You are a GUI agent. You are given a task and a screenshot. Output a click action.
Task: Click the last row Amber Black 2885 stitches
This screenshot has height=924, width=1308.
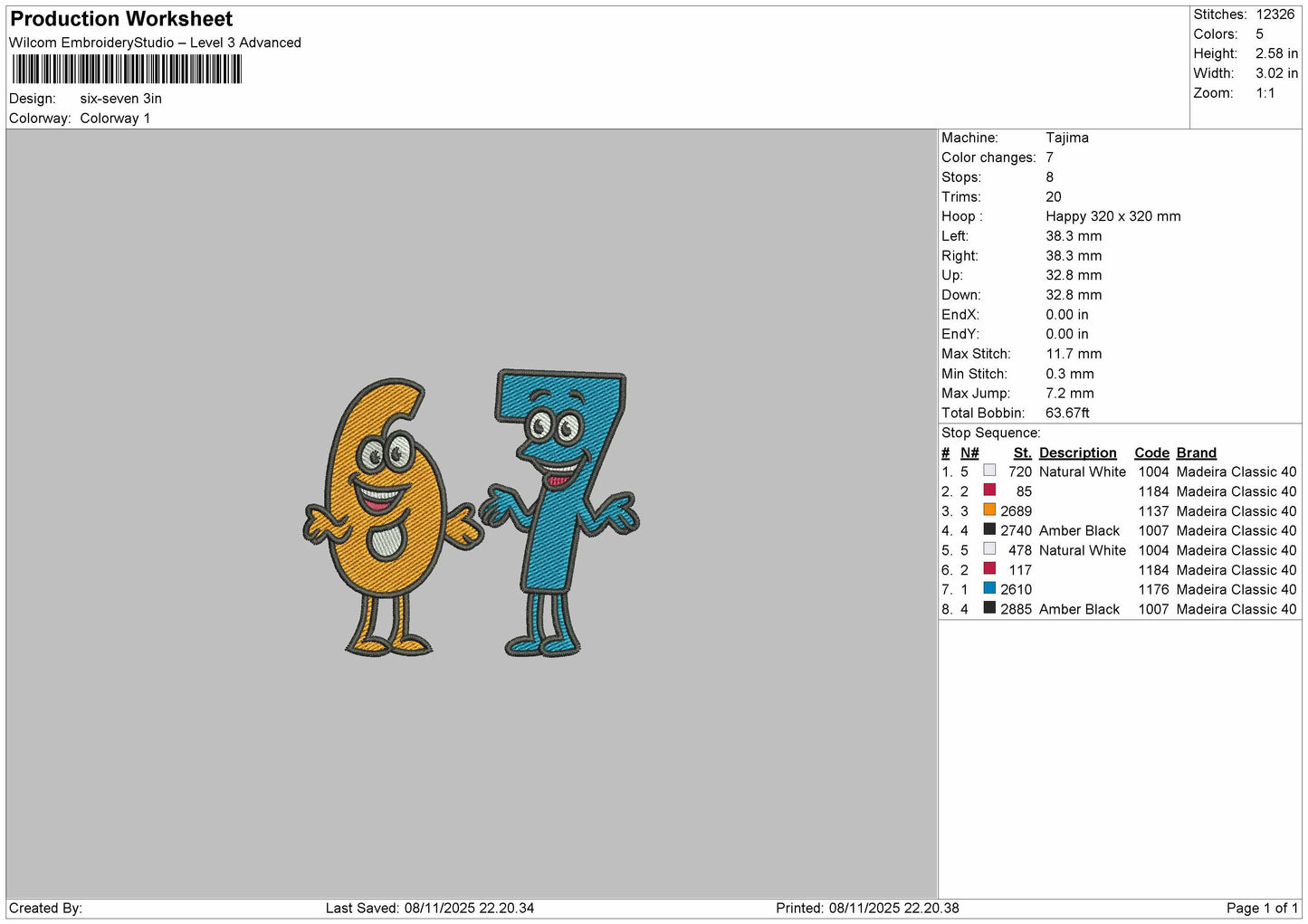click(x=1120, y=609)
